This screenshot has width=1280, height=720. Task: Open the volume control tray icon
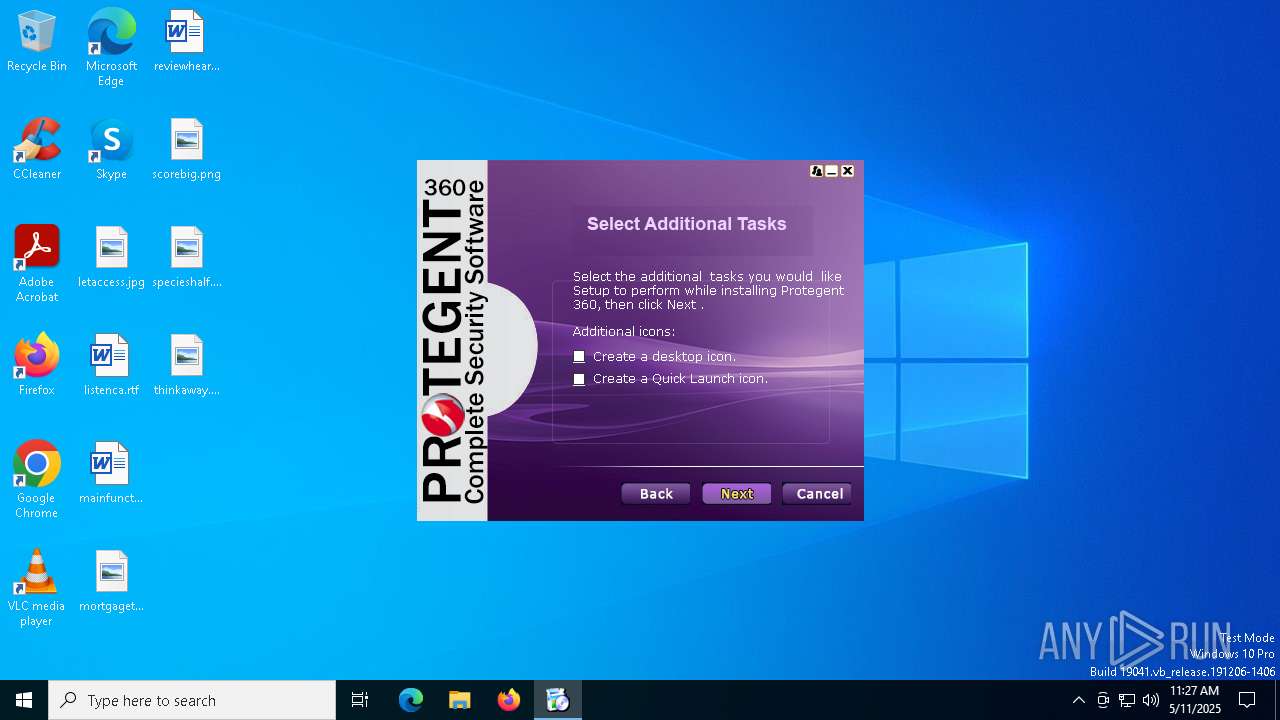coord(1151,700)
